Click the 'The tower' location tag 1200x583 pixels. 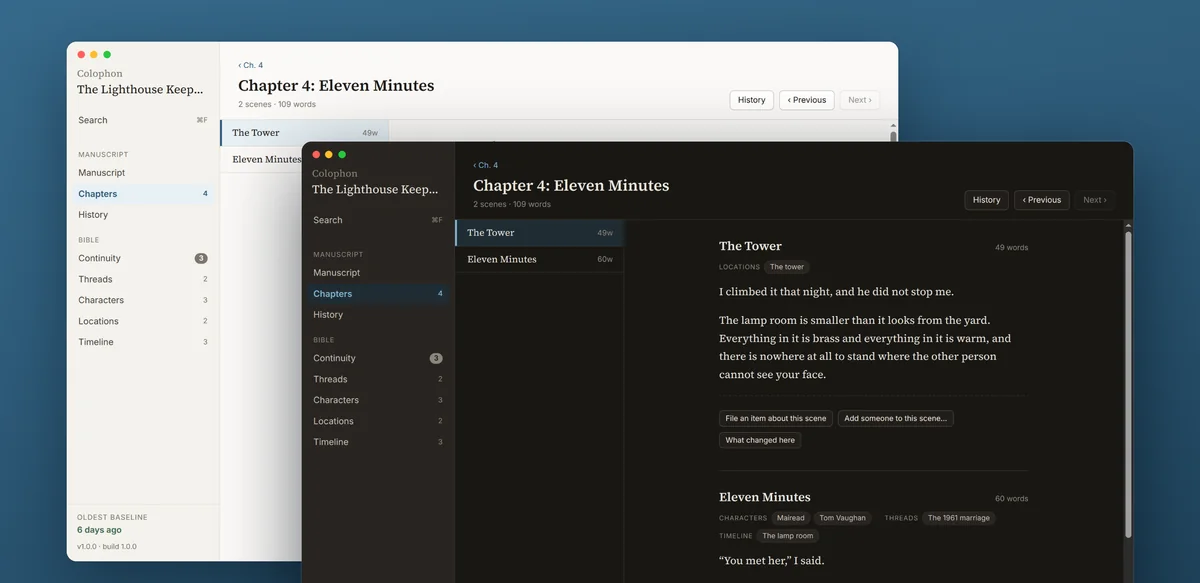[x=787, y=267]
